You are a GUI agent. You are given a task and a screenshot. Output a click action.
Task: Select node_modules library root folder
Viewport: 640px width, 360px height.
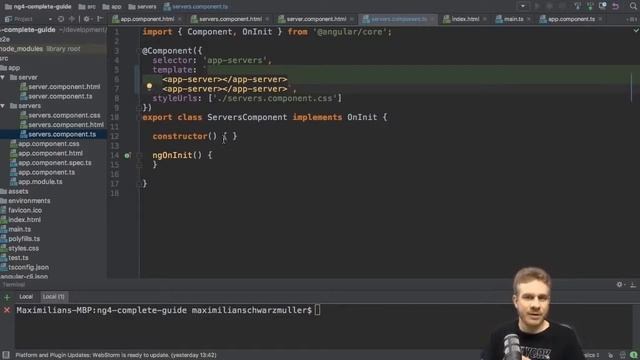[x=40, y=49]
